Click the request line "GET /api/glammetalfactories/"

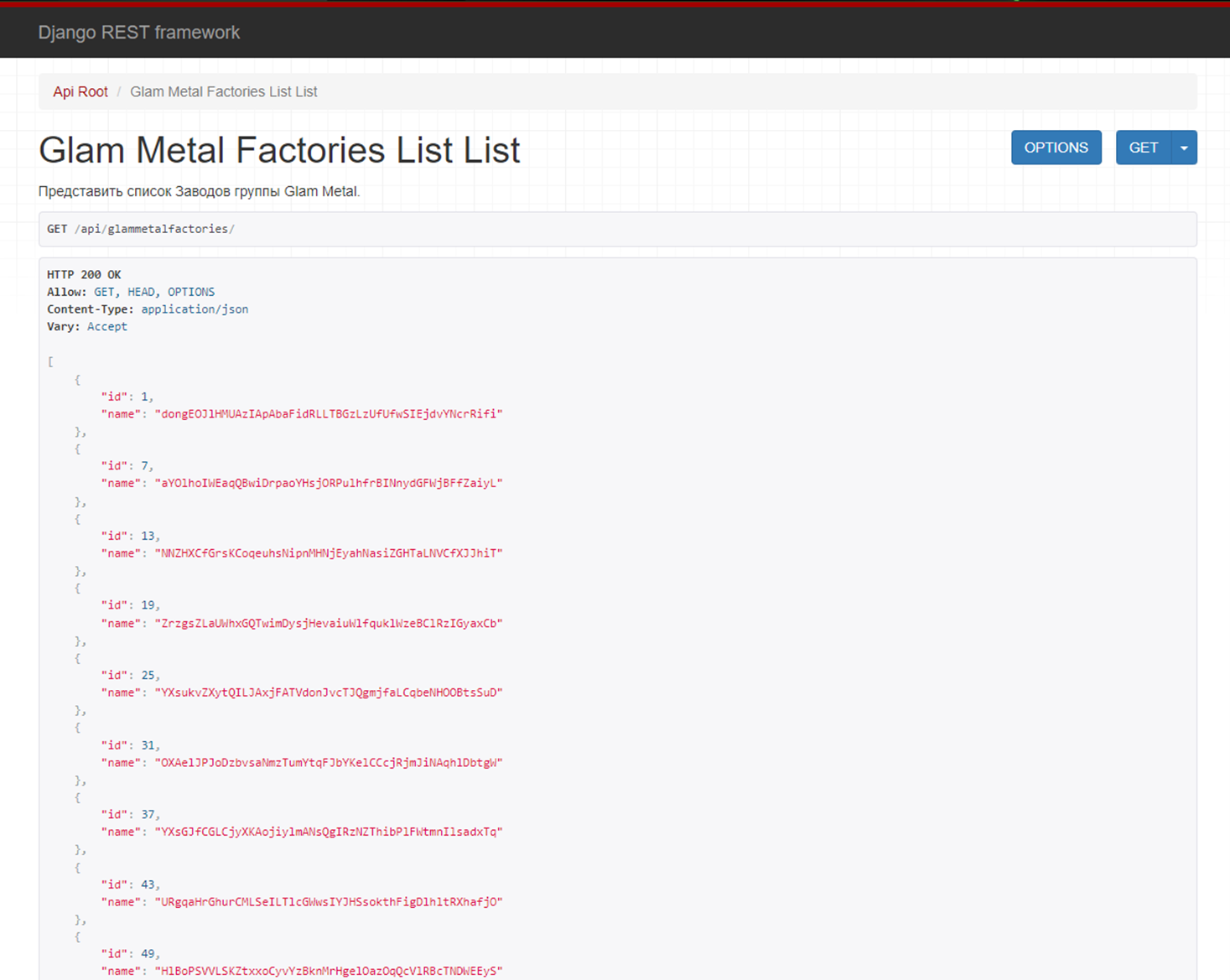coord(141,229)
